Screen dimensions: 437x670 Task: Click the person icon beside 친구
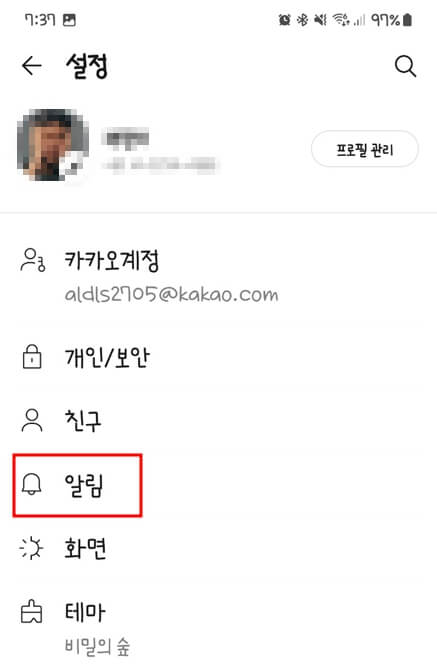click(x=32, y=420)
